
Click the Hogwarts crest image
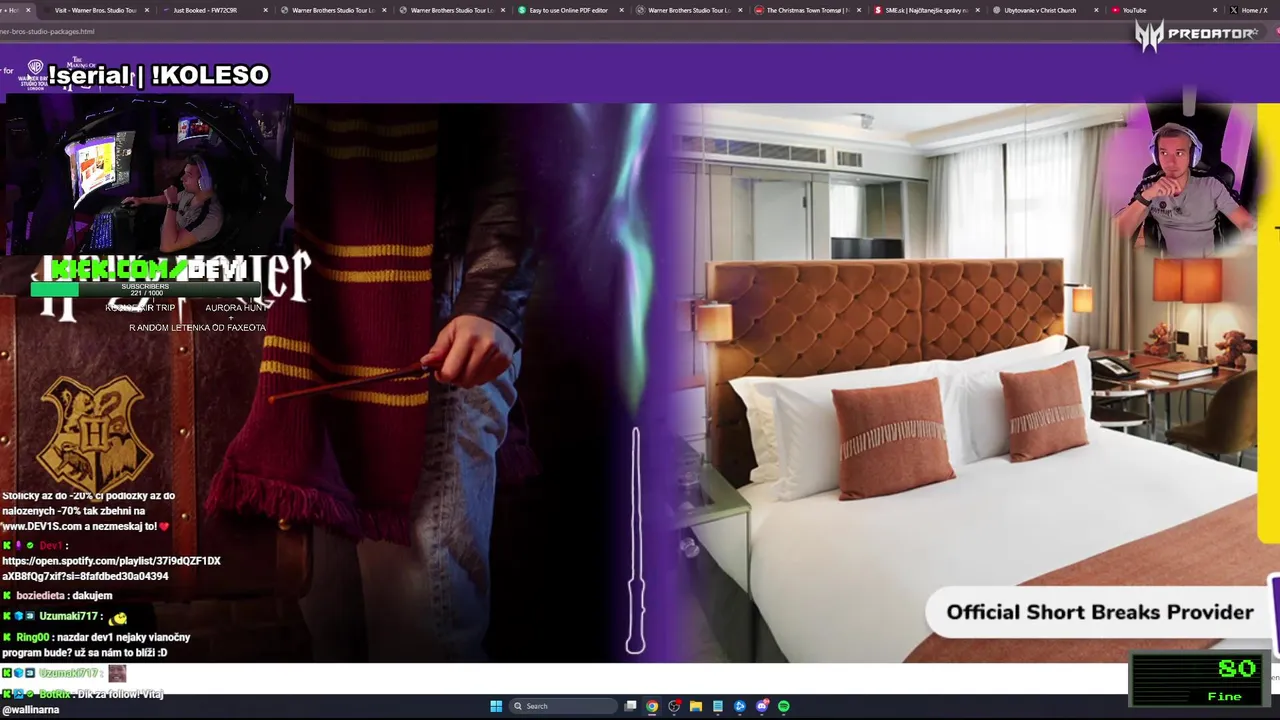point(95,432)
